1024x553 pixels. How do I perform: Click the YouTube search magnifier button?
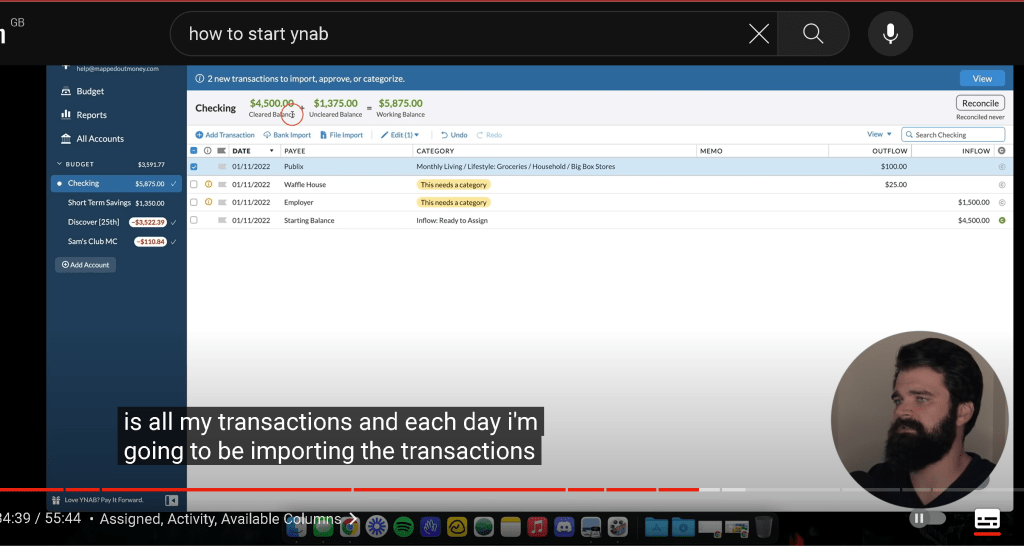[x=813, y=33]
